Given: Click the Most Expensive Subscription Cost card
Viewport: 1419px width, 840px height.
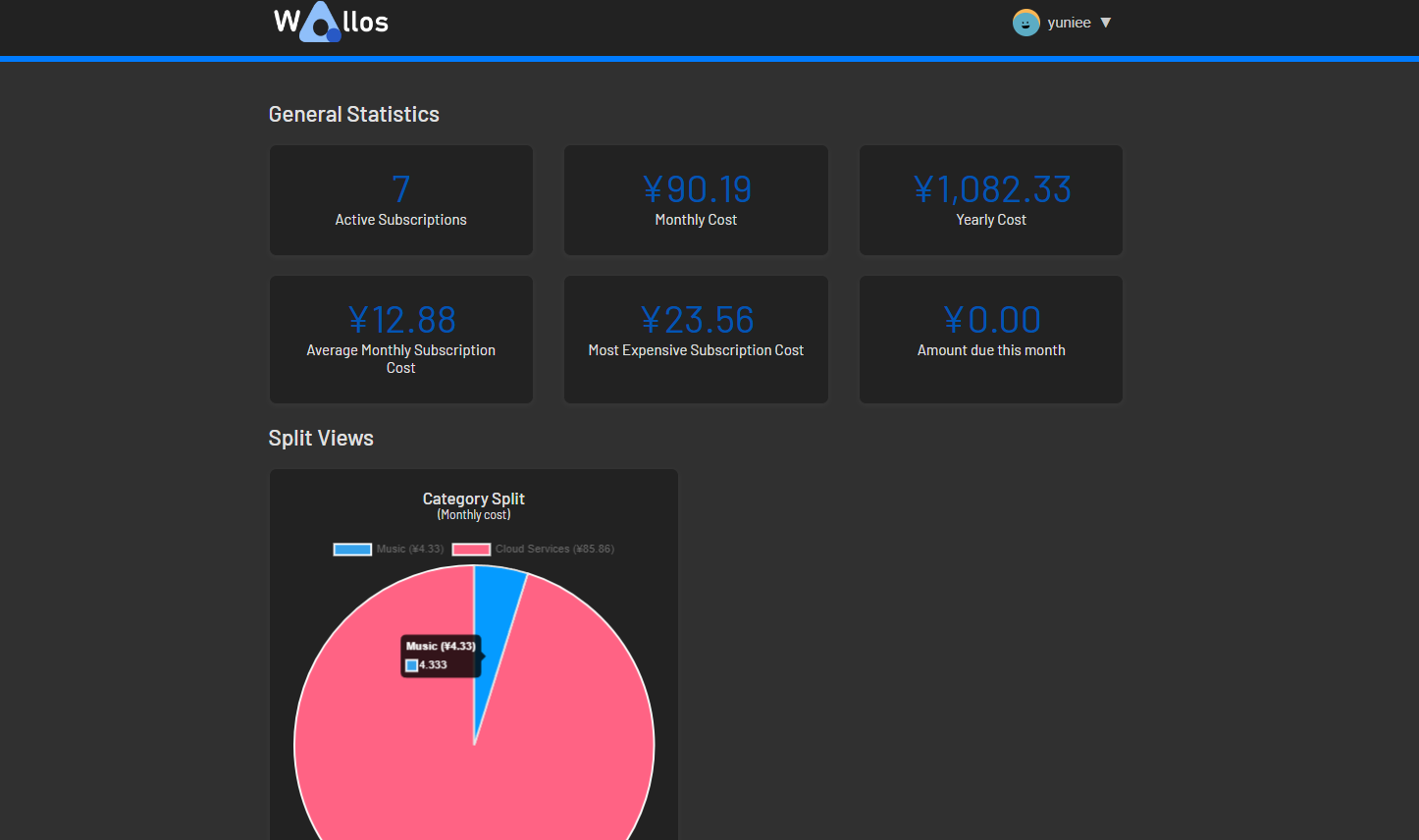Looking at the screenshot, I should click(x=696, y=340).
